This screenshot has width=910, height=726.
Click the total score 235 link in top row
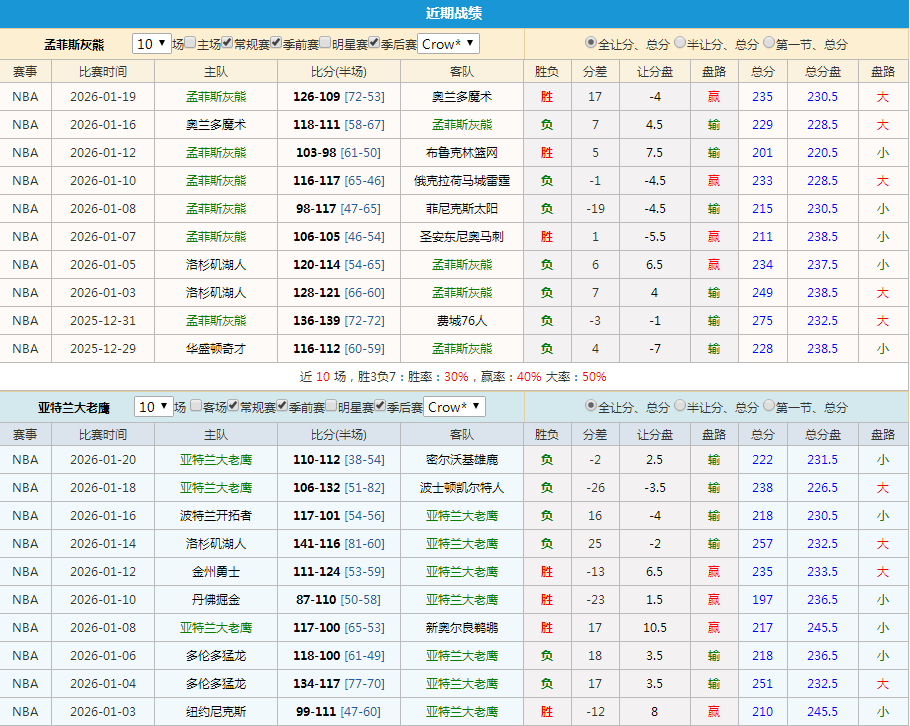pos(762,96)
